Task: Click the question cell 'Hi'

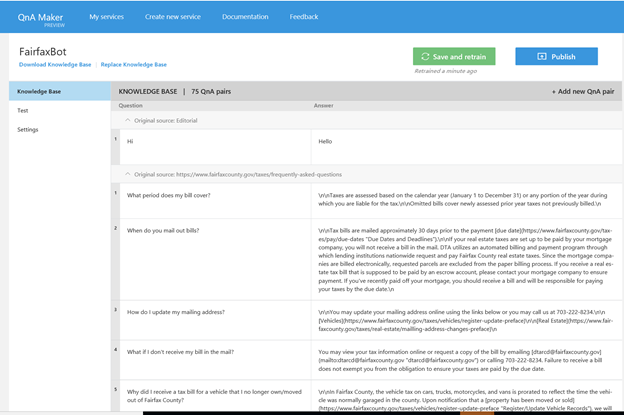Action: click(215, 147)
